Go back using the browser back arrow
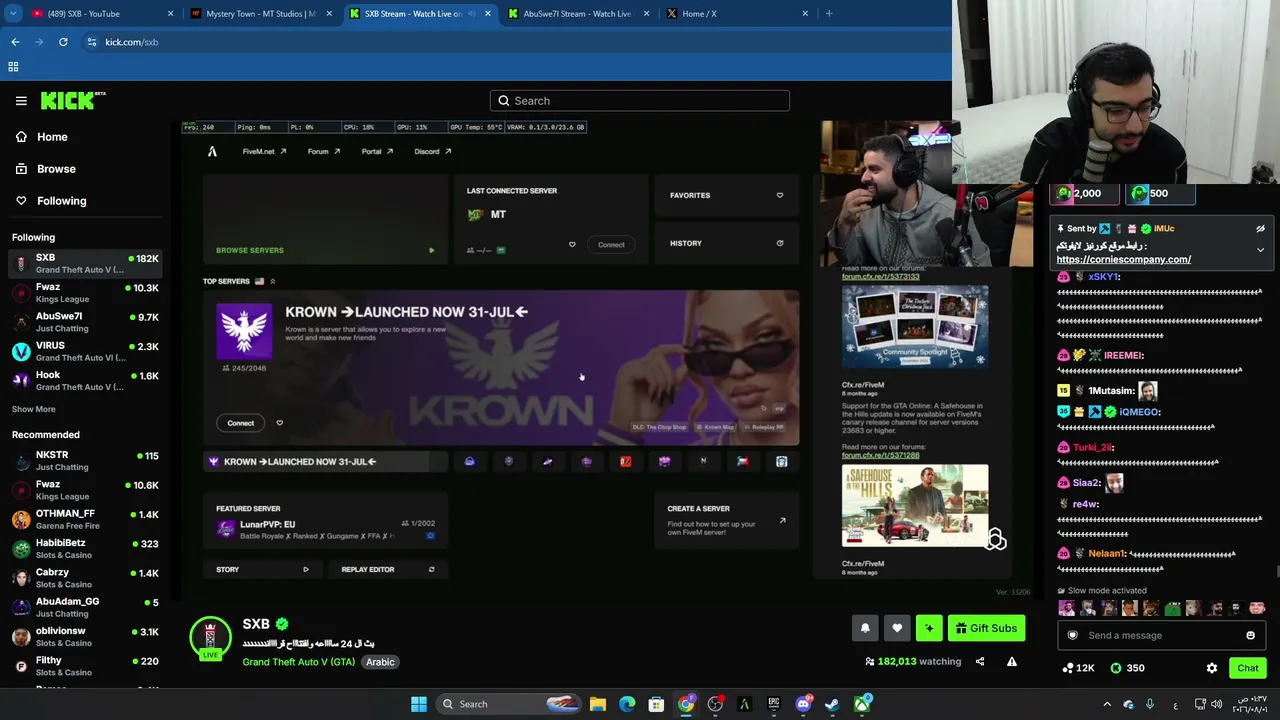This screenshot has width=1280, height=720. tap(15, 42)
